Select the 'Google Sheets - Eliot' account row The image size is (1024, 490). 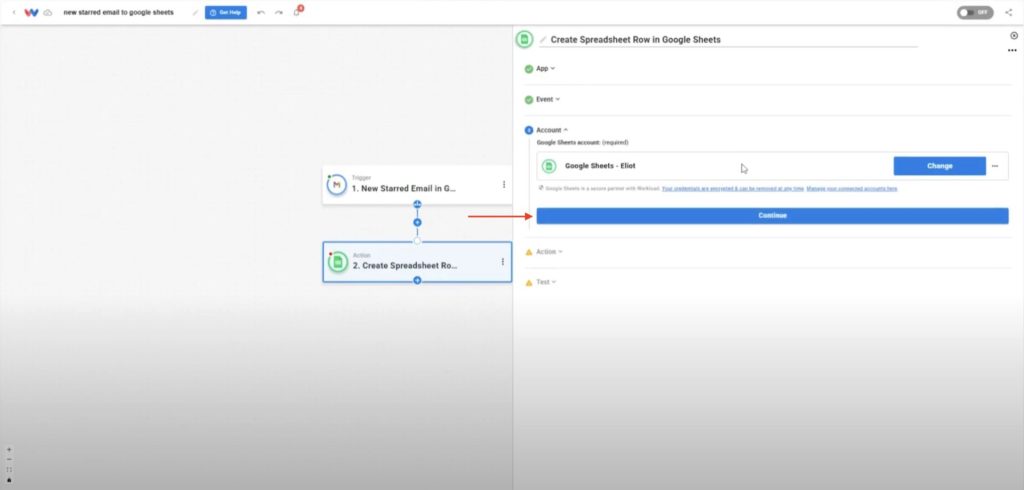(773, 166)
